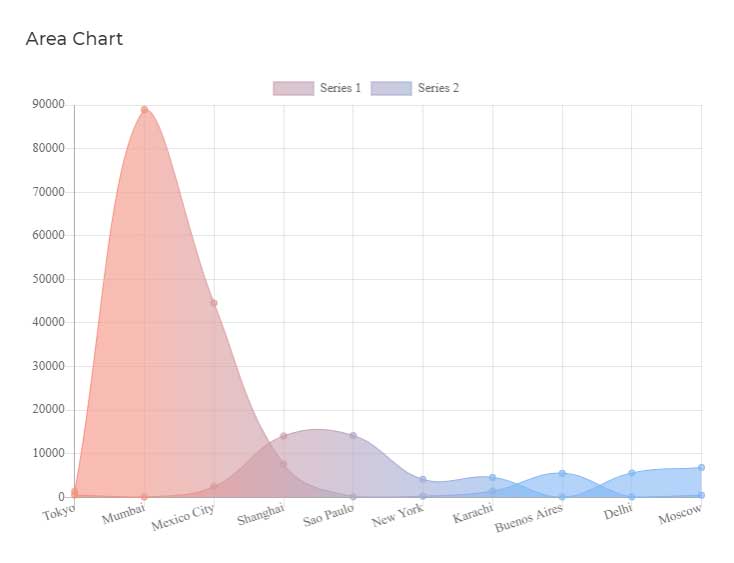Select Series 2 data point at Karachi

click(x=492, y=477)
